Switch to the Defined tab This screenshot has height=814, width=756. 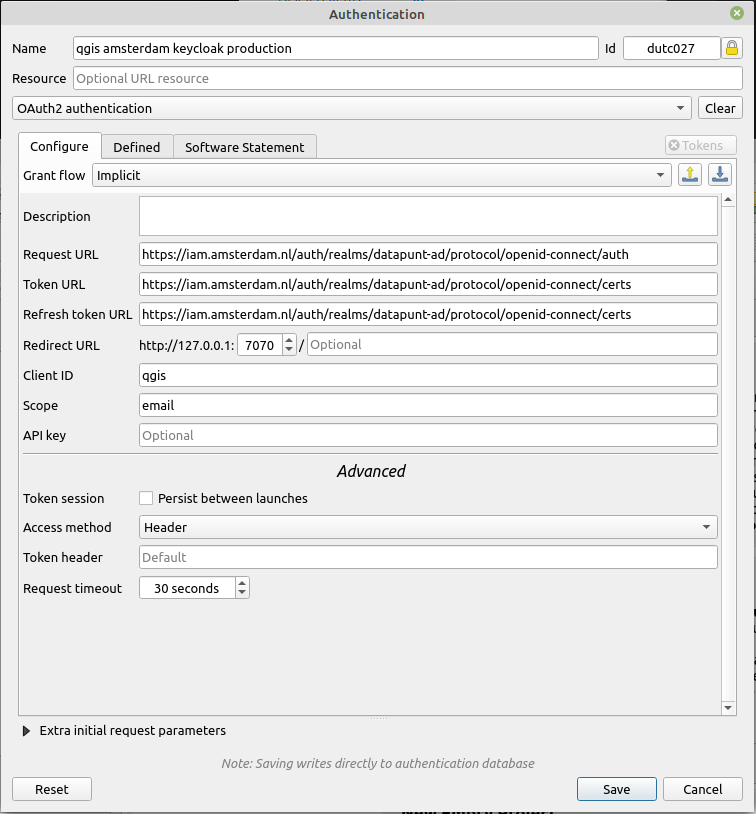click(136, 146)
